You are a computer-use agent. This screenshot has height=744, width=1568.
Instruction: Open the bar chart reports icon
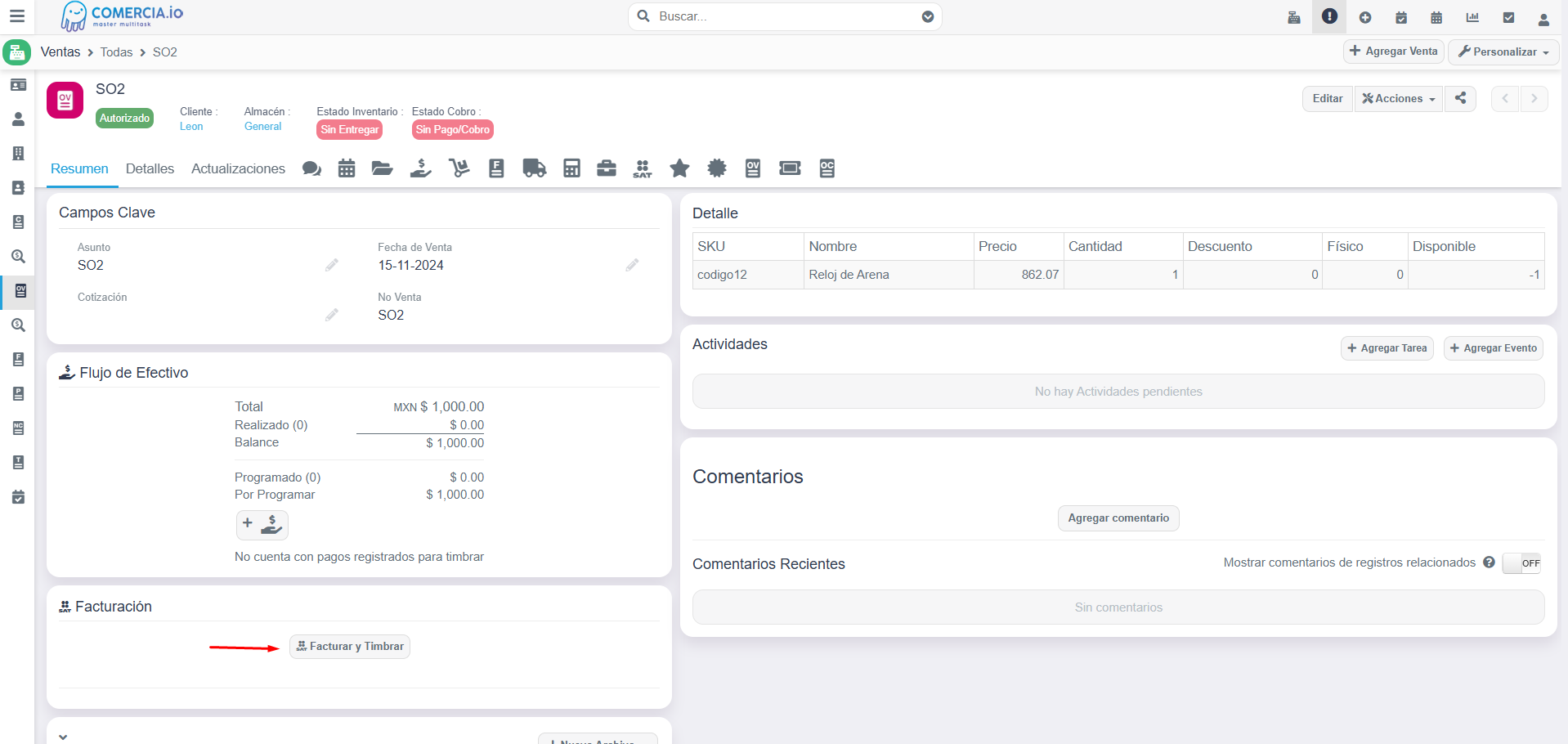click(x=1472, y=17)
